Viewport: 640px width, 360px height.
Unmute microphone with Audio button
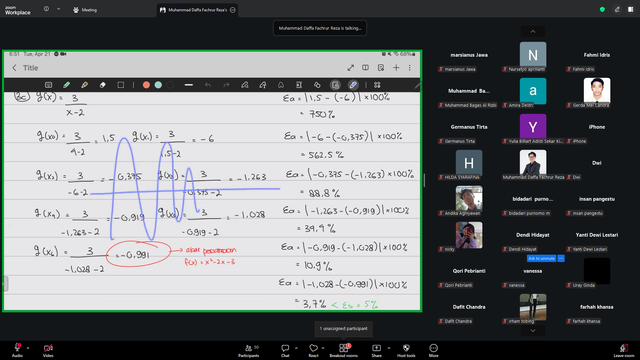(17, 350)
